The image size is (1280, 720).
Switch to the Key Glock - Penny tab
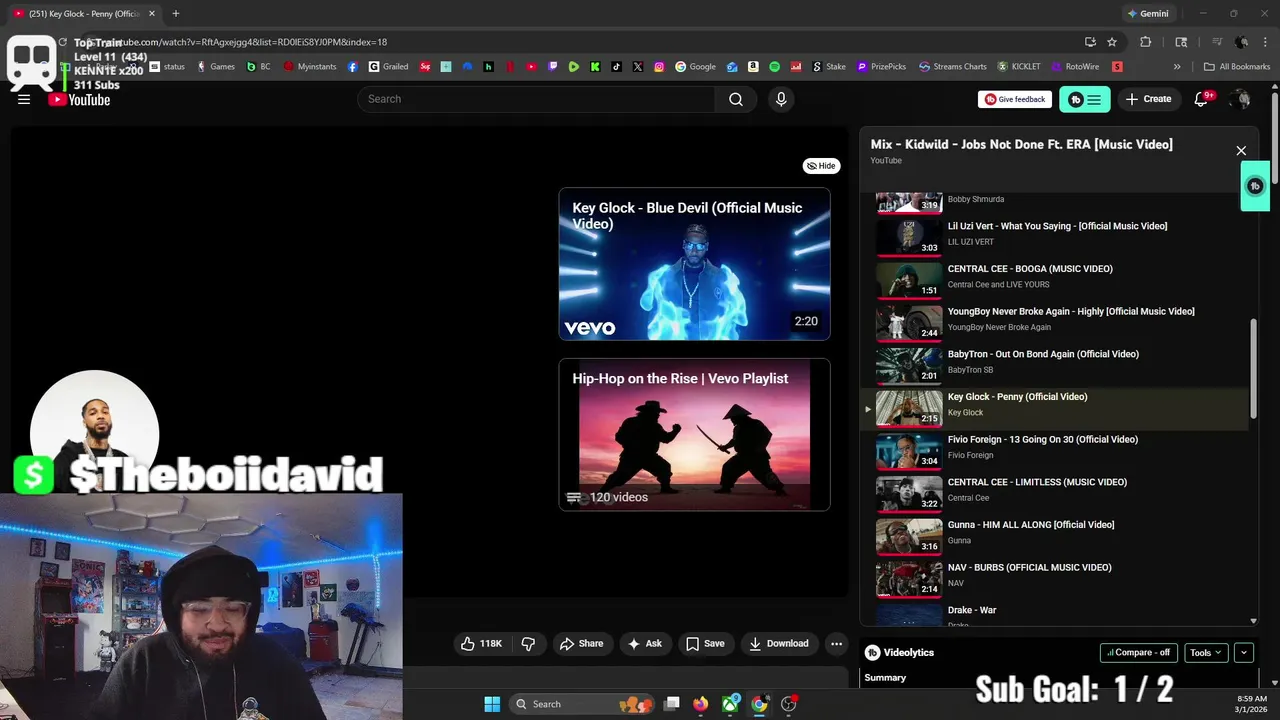(85, 14)
